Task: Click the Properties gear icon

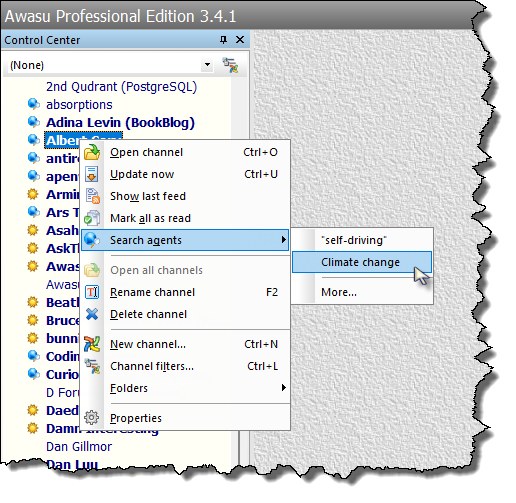Action: pos(92,418)
